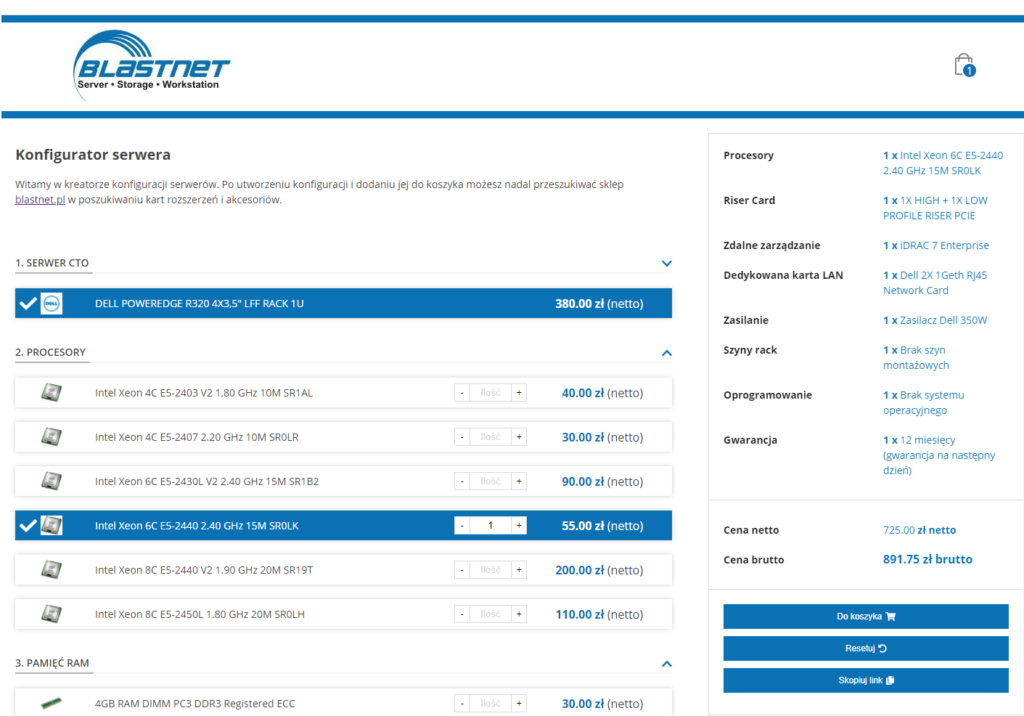Open summary link 12 miesięcy gwarancja

coord(939,455)
